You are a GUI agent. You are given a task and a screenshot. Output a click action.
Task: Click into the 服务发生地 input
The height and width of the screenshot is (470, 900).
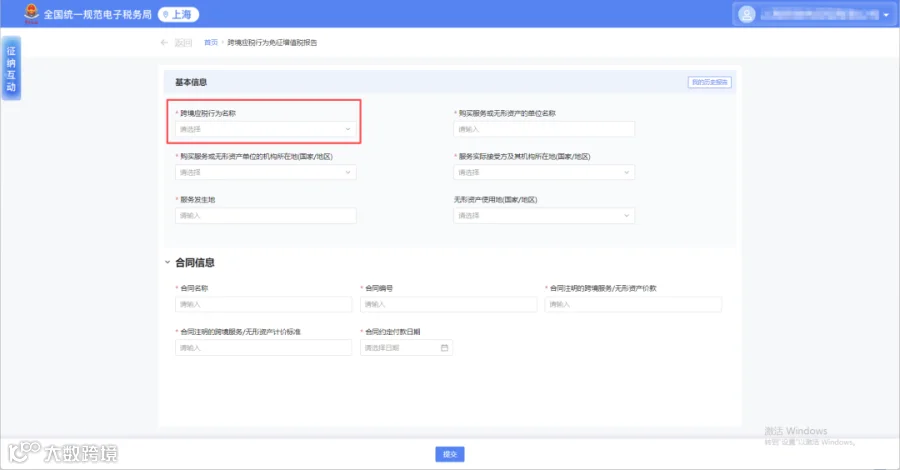pos(265,215)
